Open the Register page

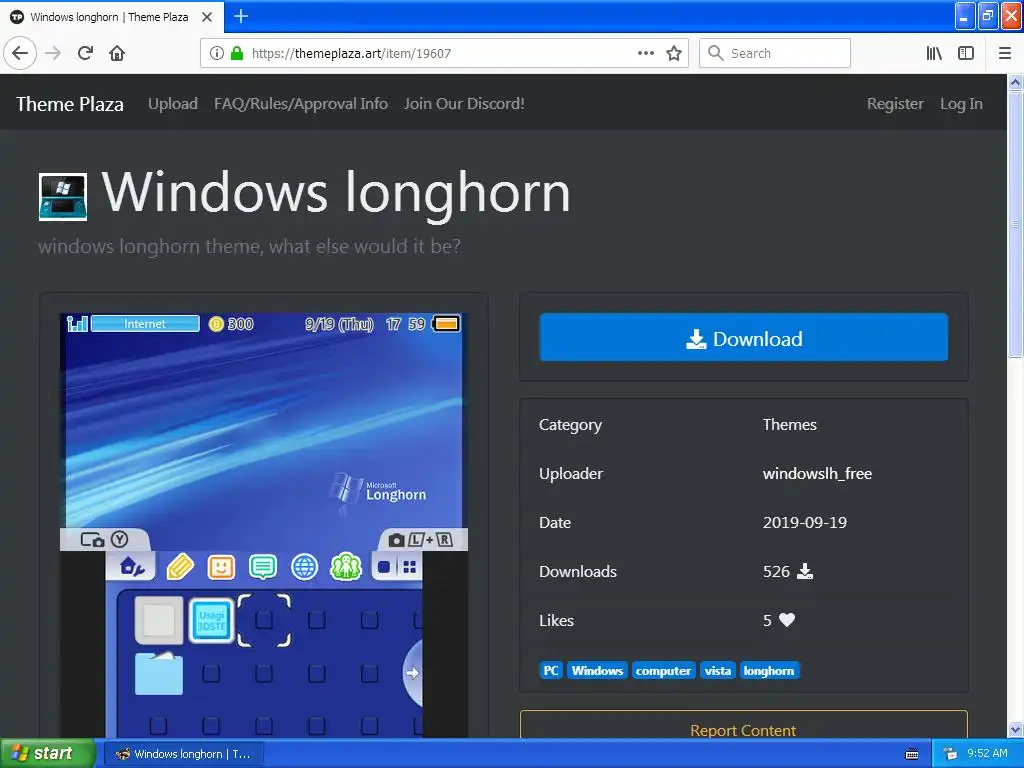pos(895,104)
